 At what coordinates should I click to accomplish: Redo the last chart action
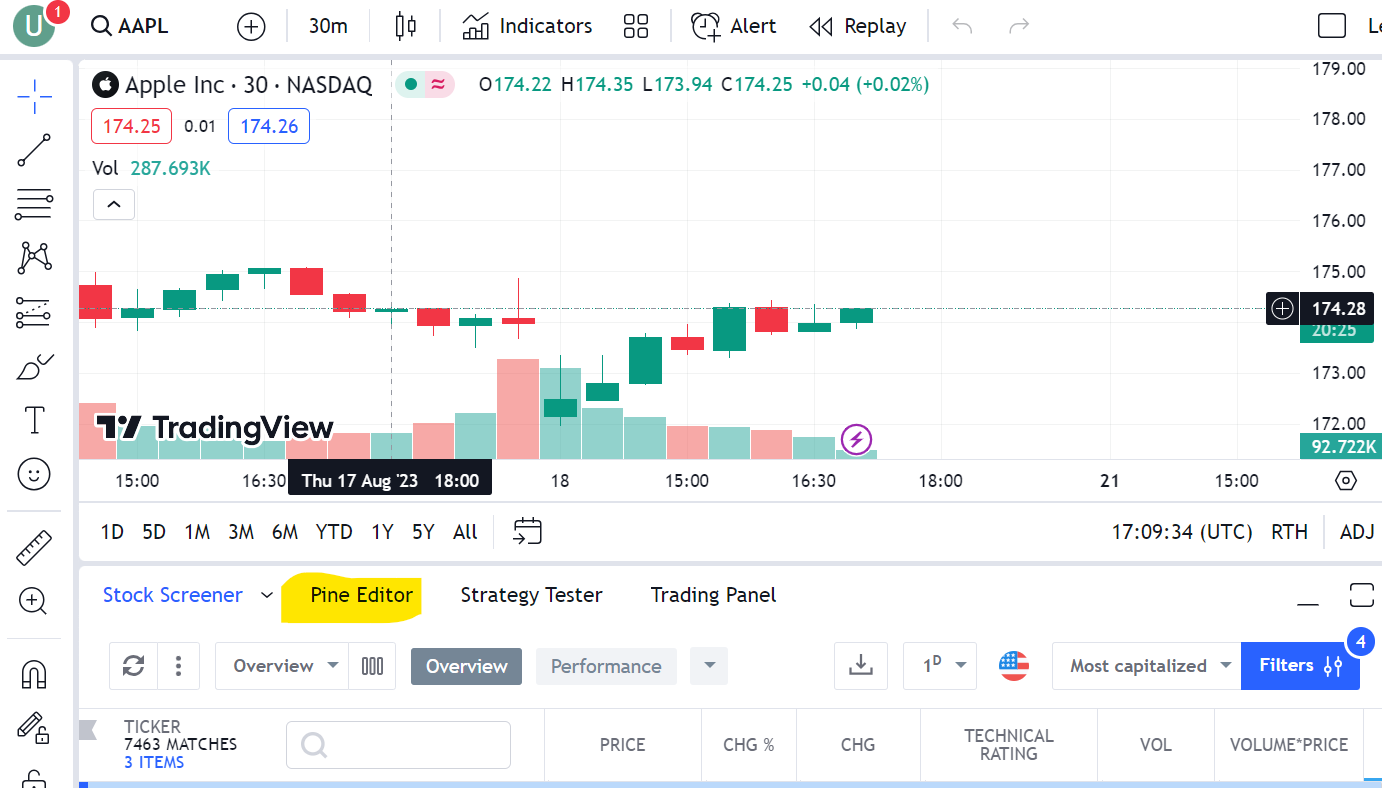coord(1019,26)
